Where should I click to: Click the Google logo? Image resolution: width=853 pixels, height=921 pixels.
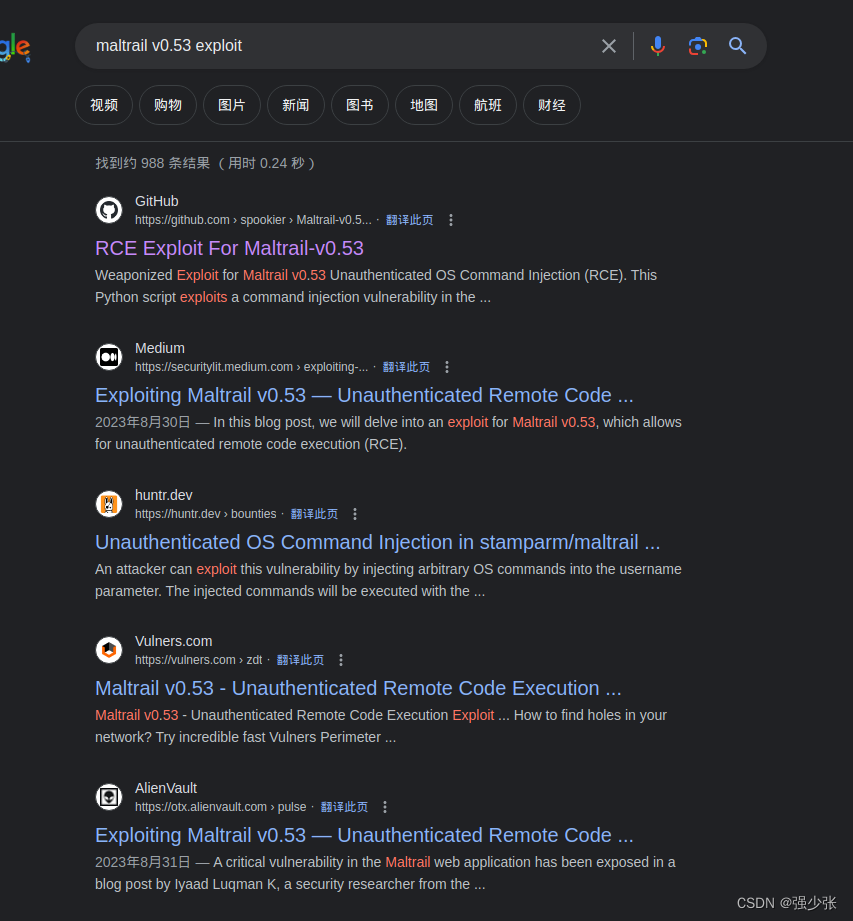click(15, 47)
